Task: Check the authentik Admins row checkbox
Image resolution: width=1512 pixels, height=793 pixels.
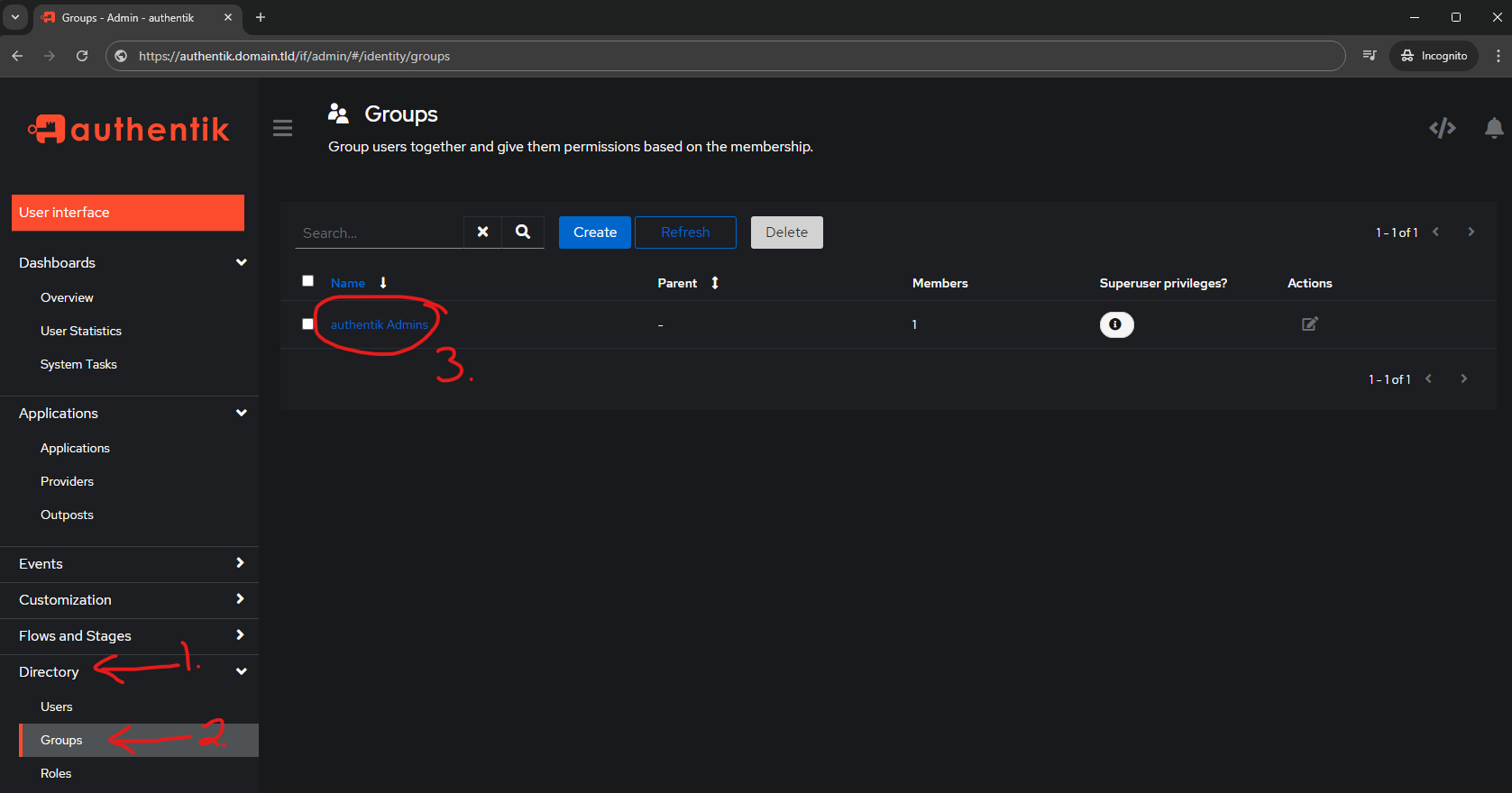Action: (308, 324)
